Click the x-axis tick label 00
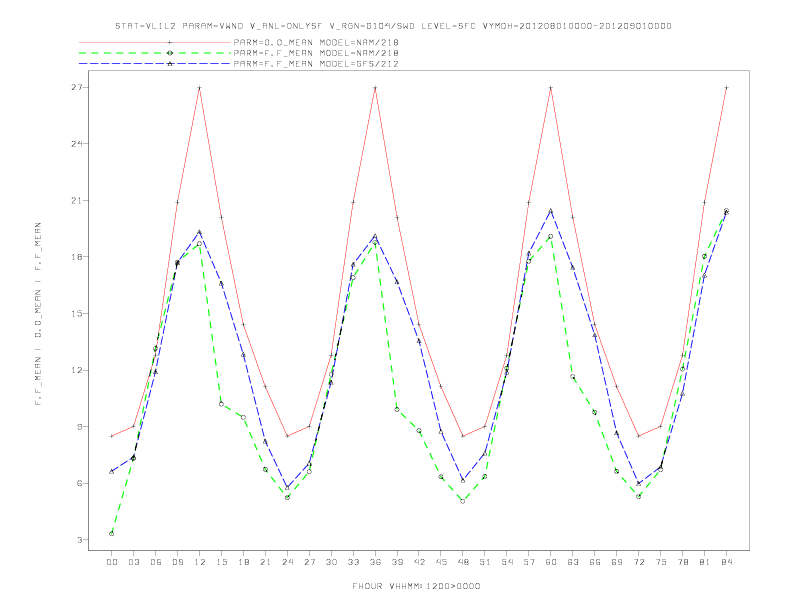 click(x=112, y=562)
